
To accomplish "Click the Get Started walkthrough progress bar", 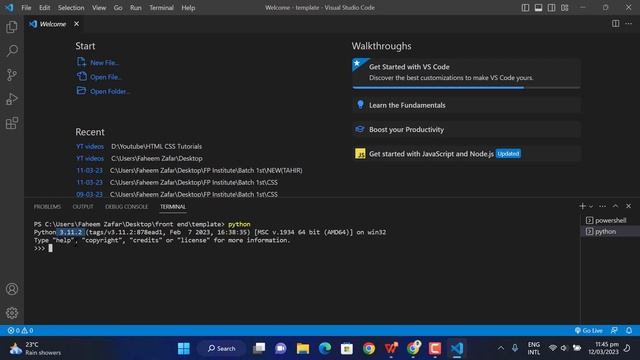I will tap(466, 87).
